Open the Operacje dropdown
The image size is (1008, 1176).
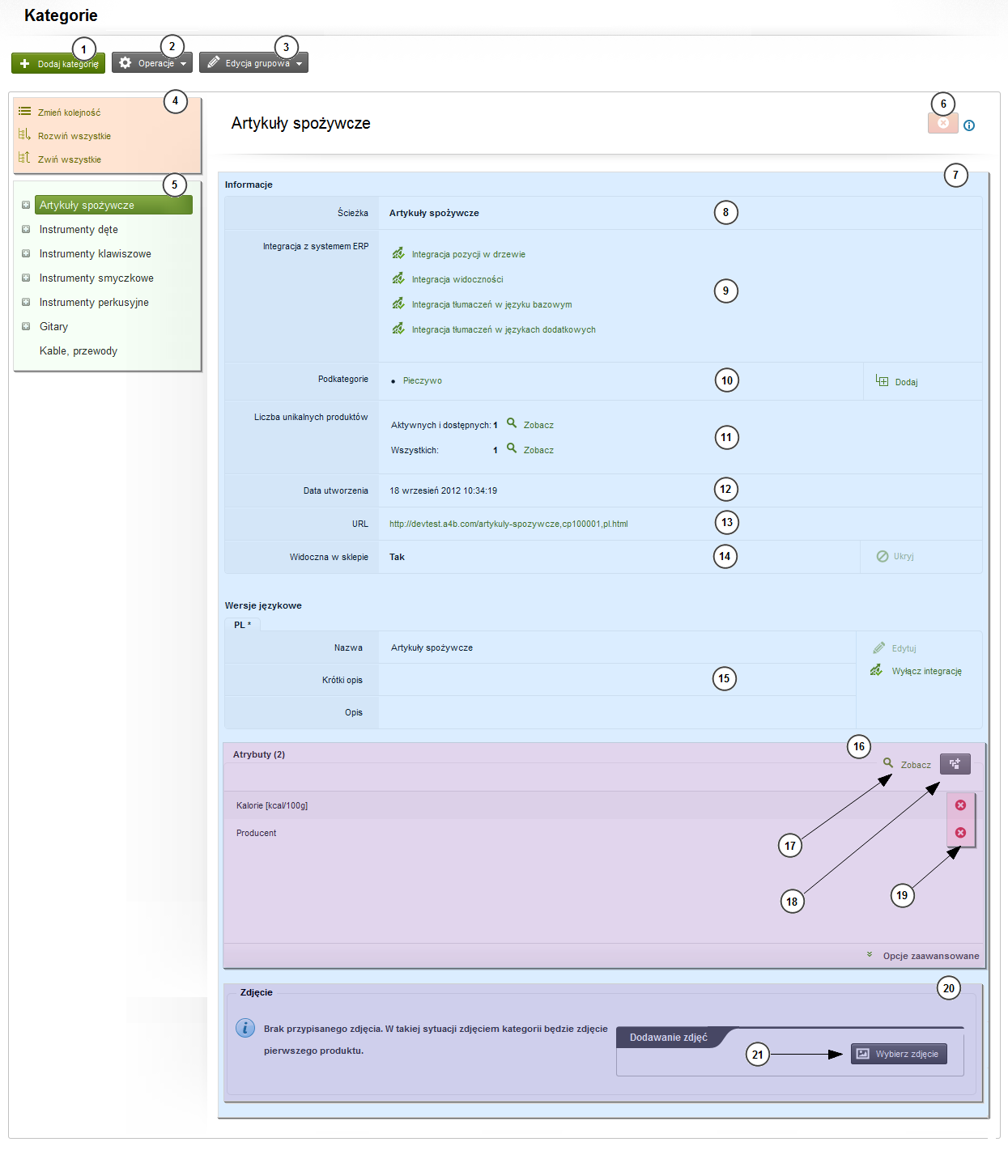[152, 63]
